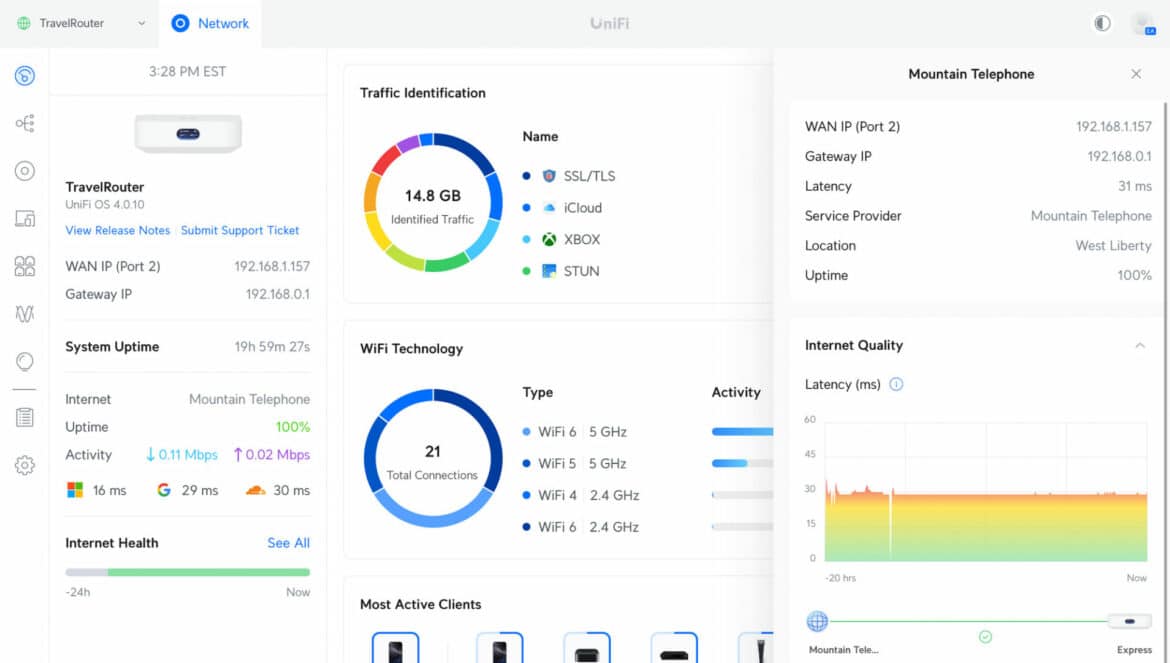Click the 3:28 PM EST timestamp
This screenshot has height=663, width=1170.
point(187,71)
